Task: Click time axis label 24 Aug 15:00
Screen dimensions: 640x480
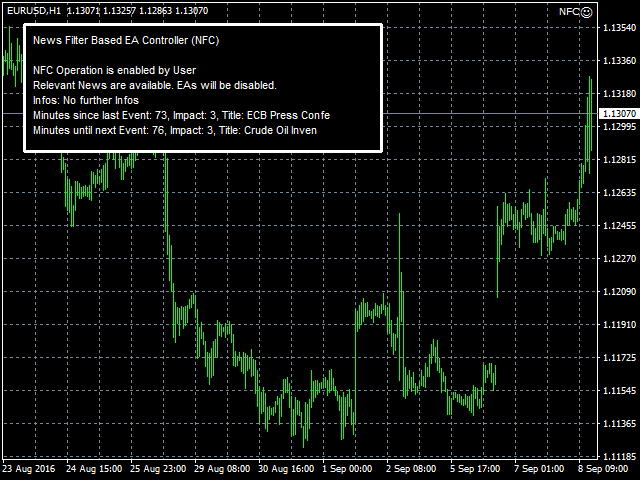Action: [94, 469]
